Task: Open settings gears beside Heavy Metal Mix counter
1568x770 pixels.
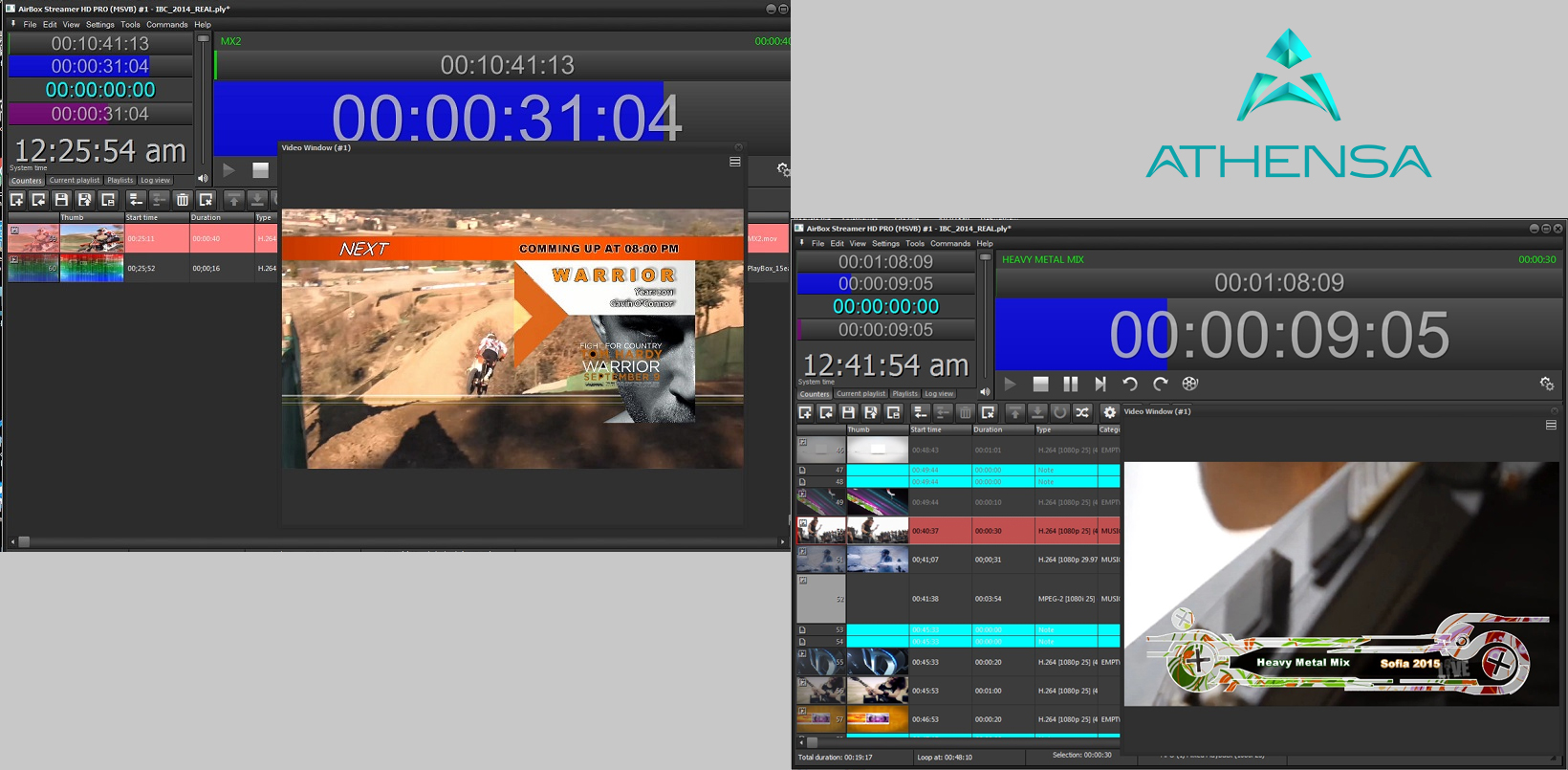Action: (1547, 384)
